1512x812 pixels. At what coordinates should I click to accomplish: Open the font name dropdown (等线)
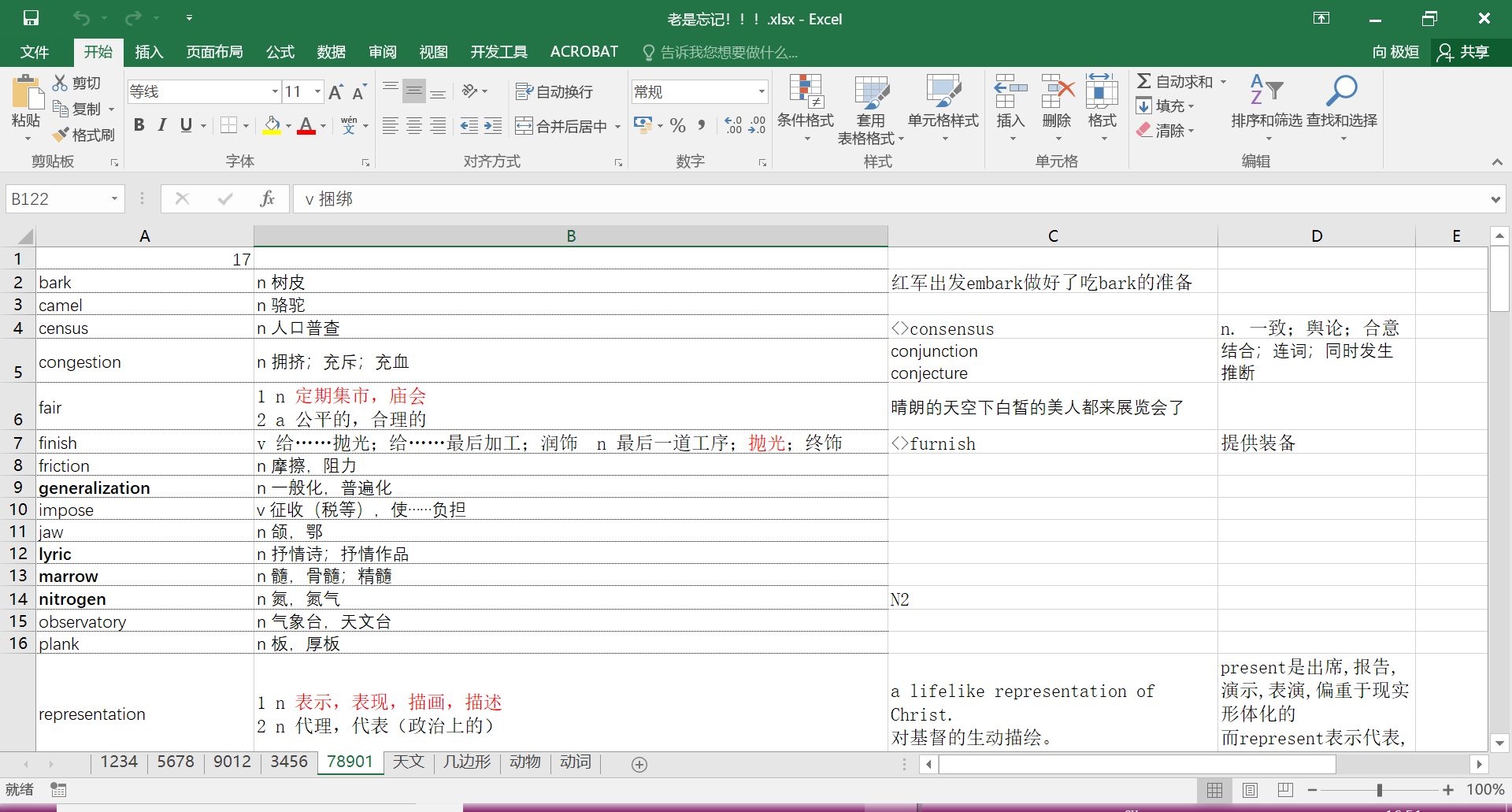click(x=275, y=92)
